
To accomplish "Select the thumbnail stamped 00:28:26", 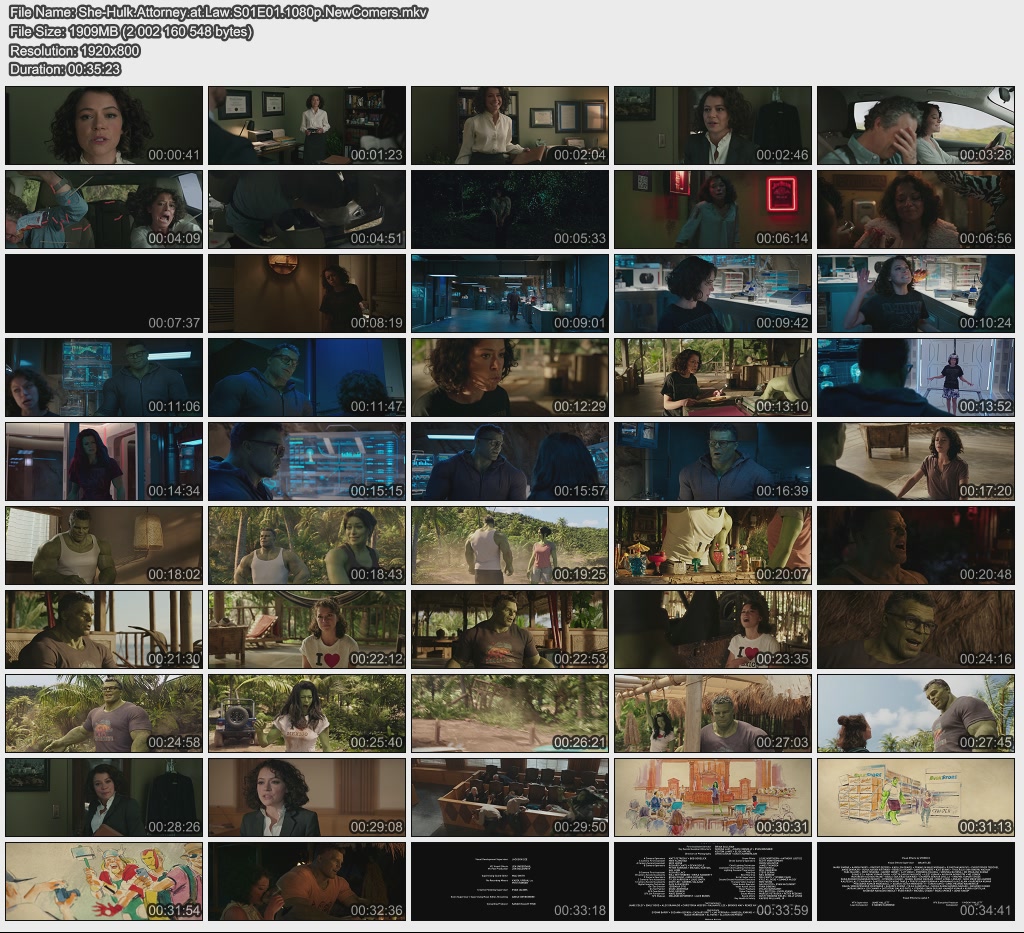I will click(x=104, y=798).
